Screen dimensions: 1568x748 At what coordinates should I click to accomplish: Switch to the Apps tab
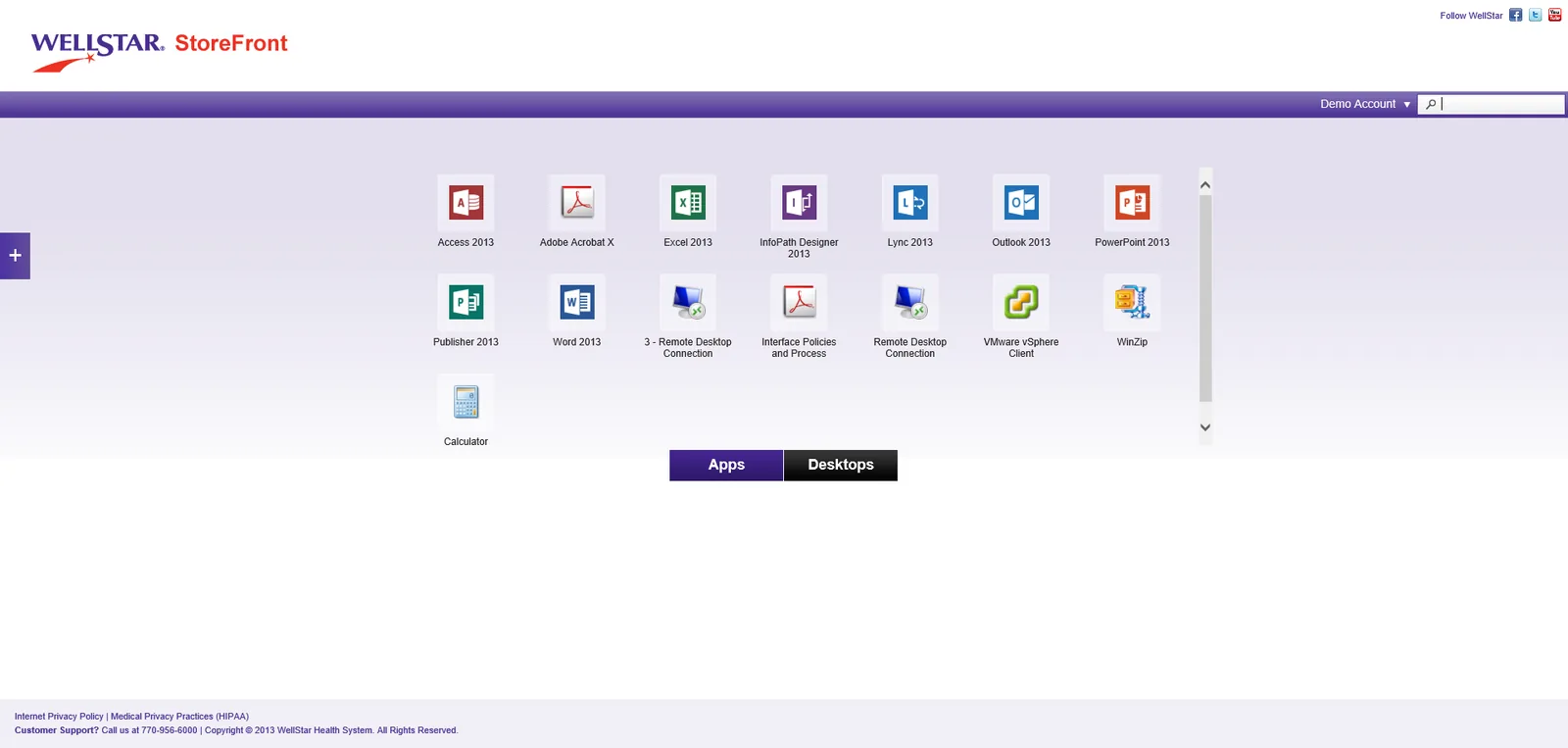click(x=726, y=465)
